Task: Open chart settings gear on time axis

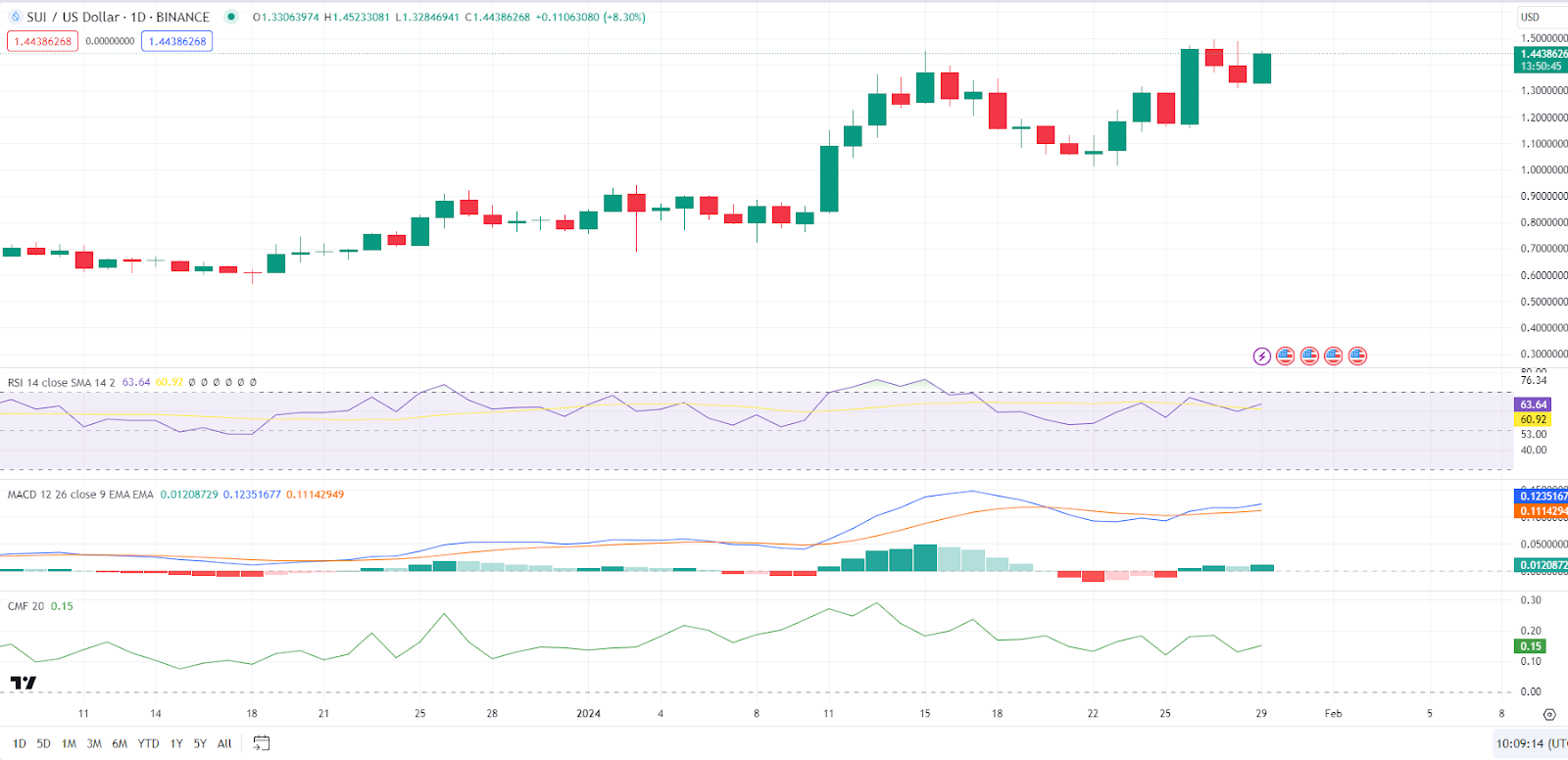Action: pos(1549,714)
